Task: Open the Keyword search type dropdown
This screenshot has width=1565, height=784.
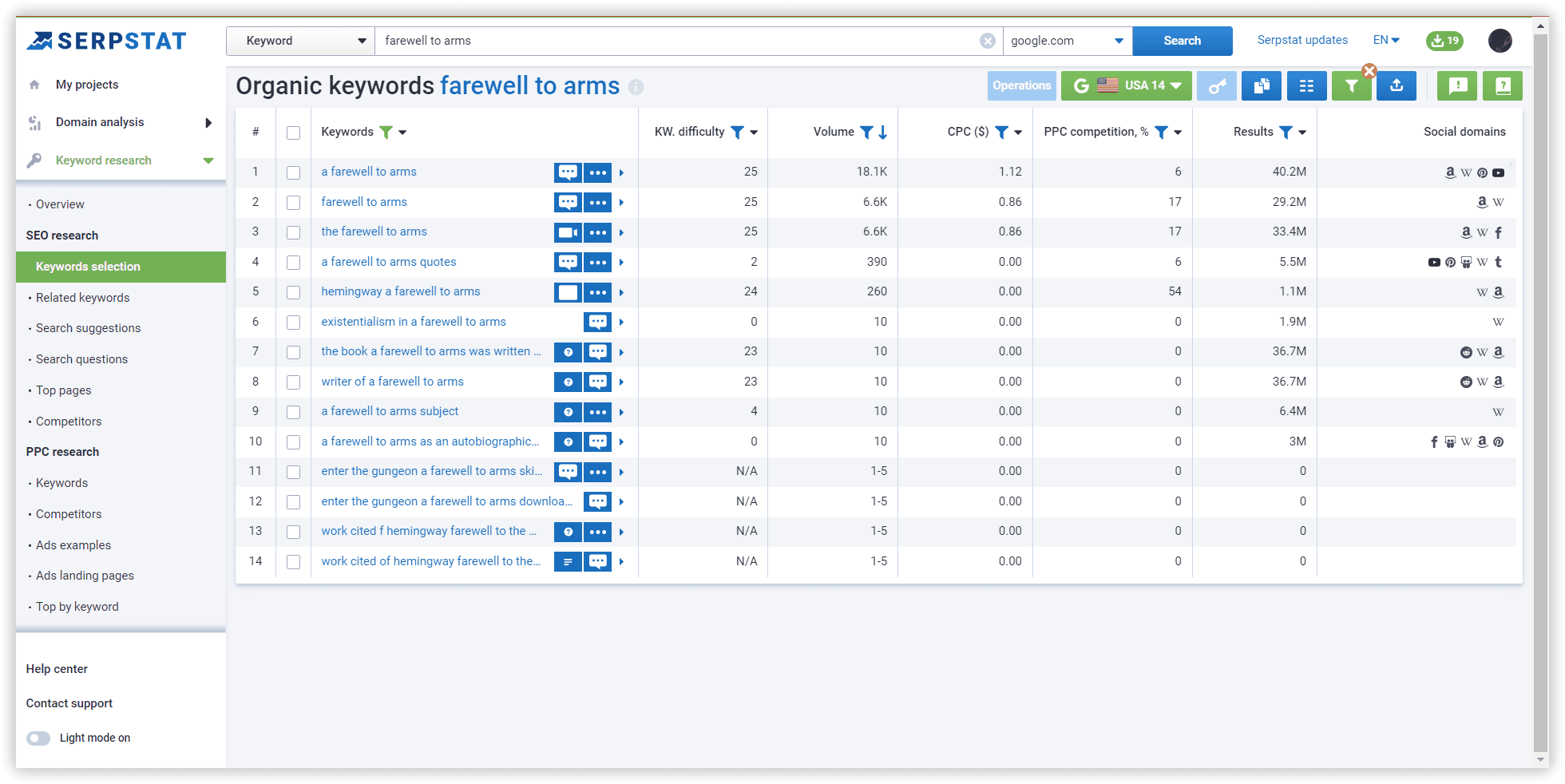Action: click(x=301, y=41)
